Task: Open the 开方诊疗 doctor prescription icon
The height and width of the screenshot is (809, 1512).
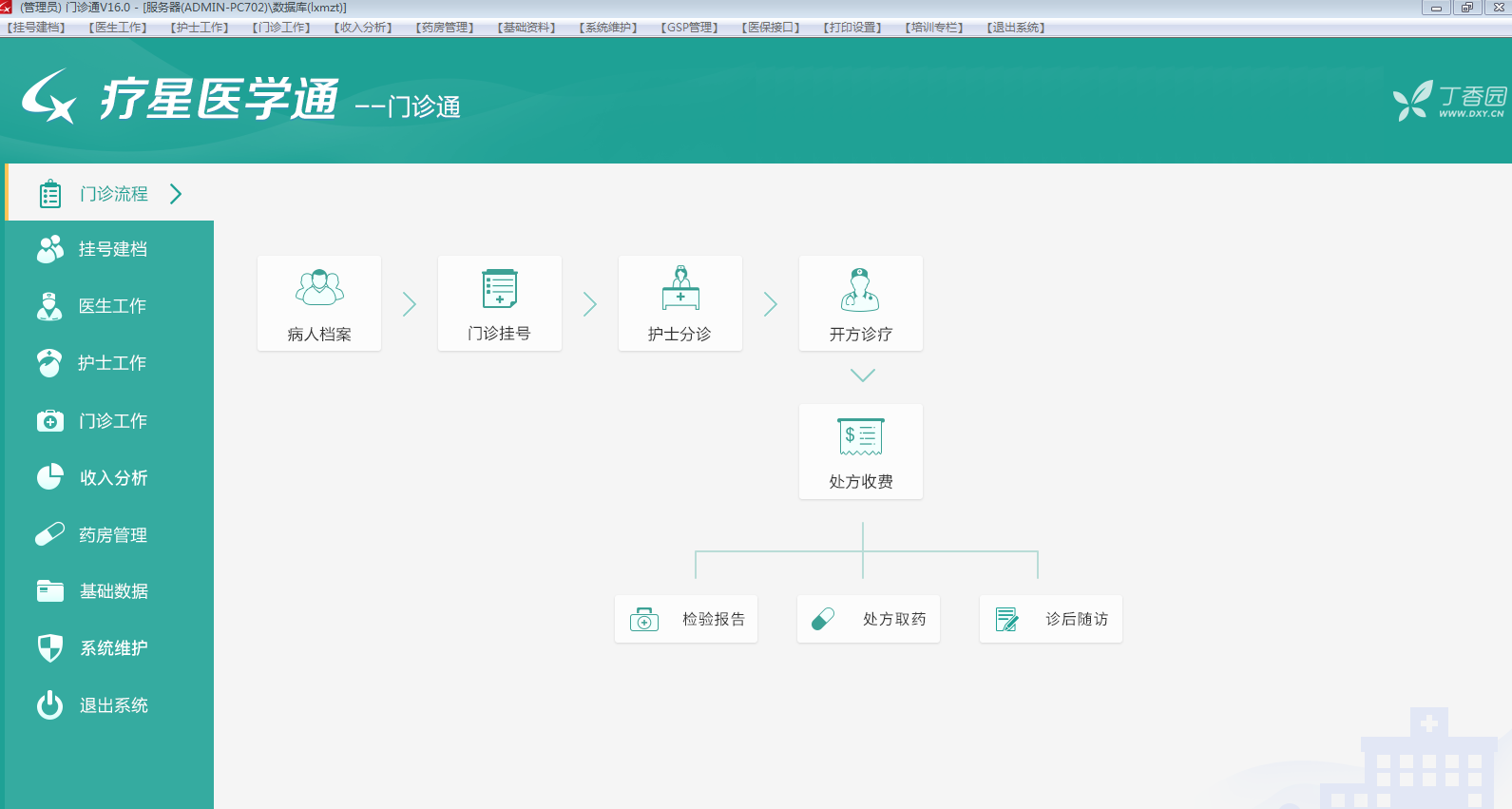Action: pos(861,290)
